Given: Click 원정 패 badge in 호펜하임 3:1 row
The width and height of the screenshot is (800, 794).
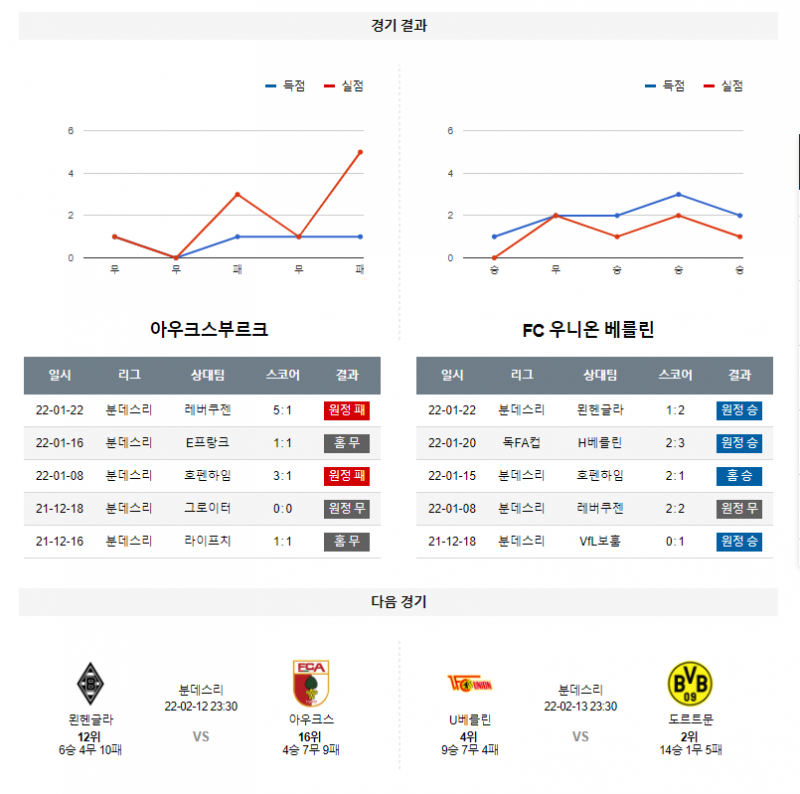Looking at the screenshot, I should [347, 476].
